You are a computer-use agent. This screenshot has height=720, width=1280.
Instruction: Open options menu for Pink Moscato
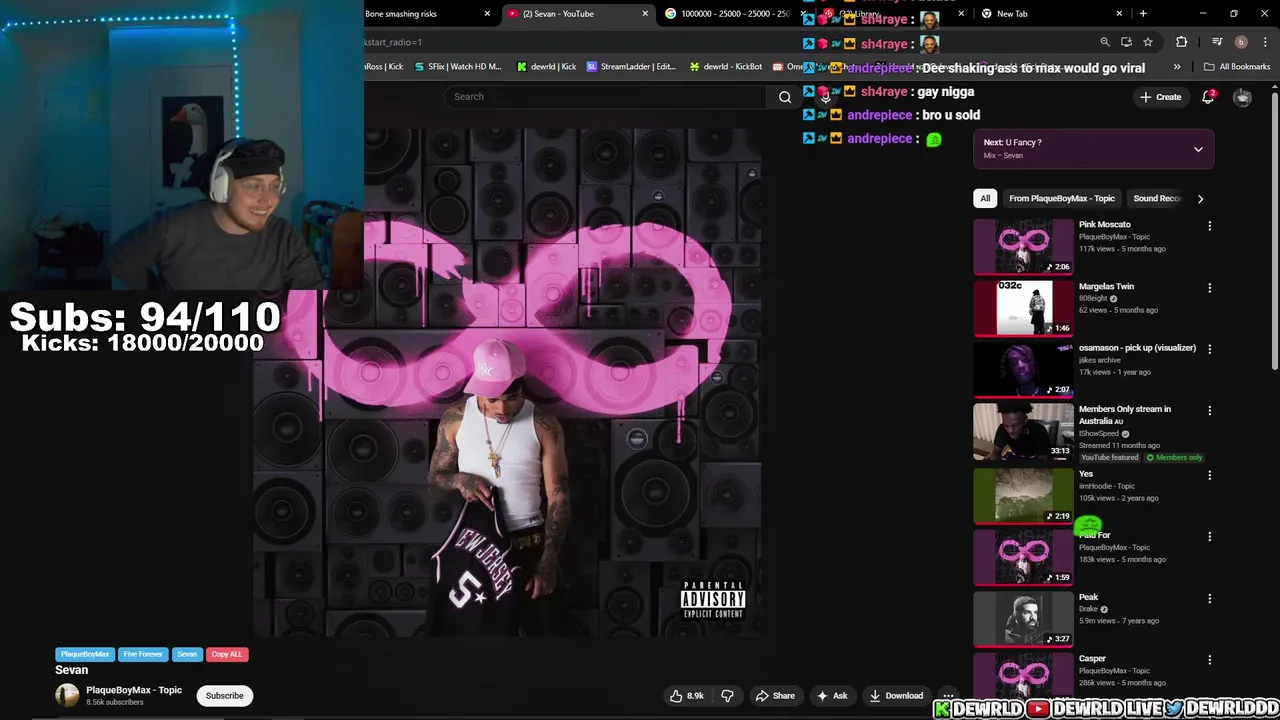coord(1209,226)
